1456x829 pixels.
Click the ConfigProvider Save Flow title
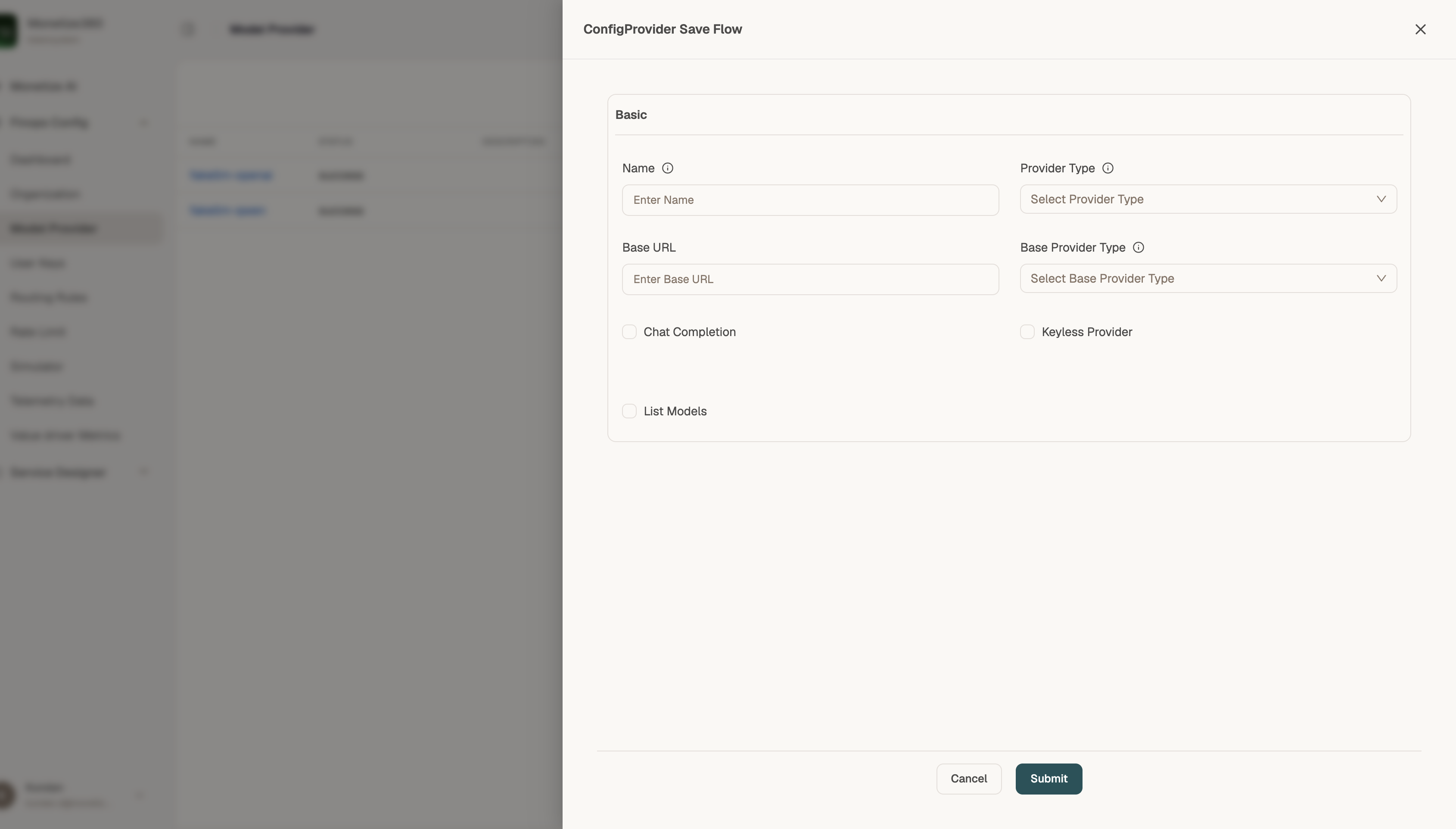coord(663,29)
